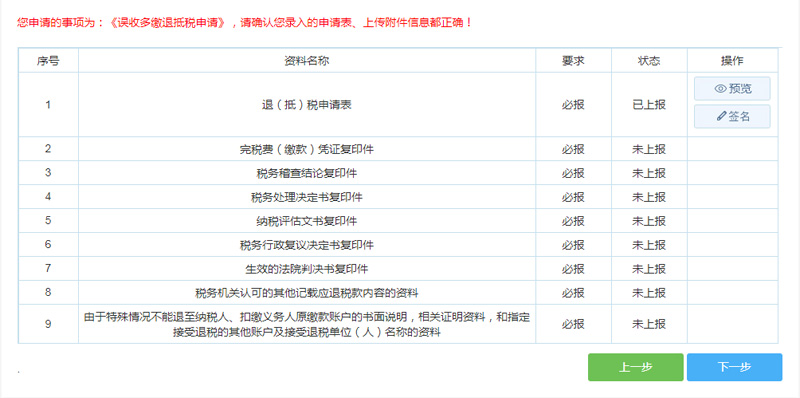This screenshot has height=398, width=800.
Task: Click the eye icon in 预览 button
Action: tap(720, 89)
